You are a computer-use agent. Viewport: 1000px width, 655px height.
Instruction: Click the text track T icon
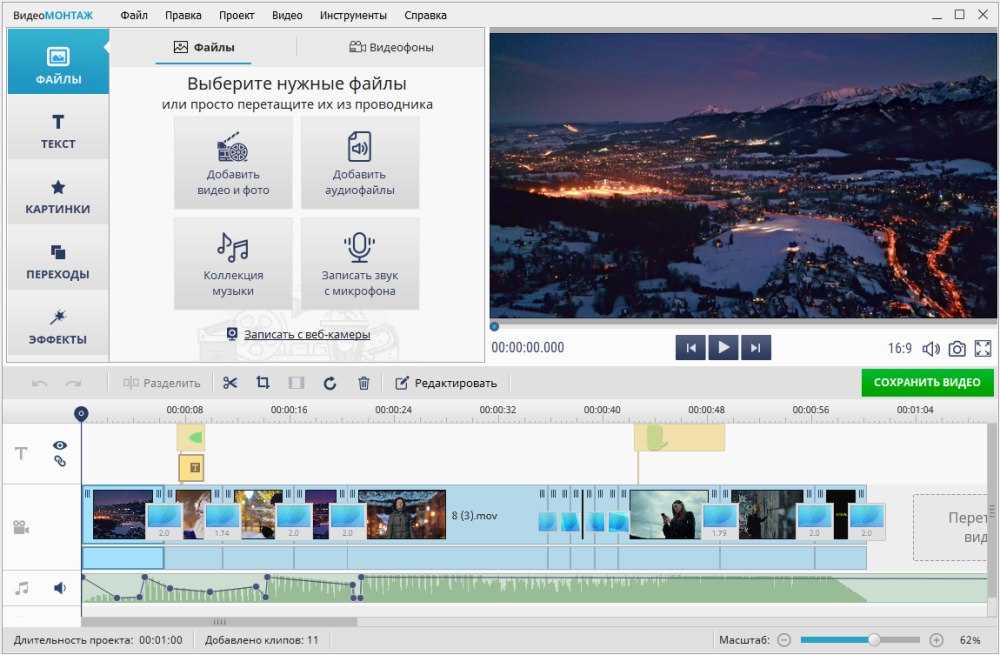click(21, 453)
